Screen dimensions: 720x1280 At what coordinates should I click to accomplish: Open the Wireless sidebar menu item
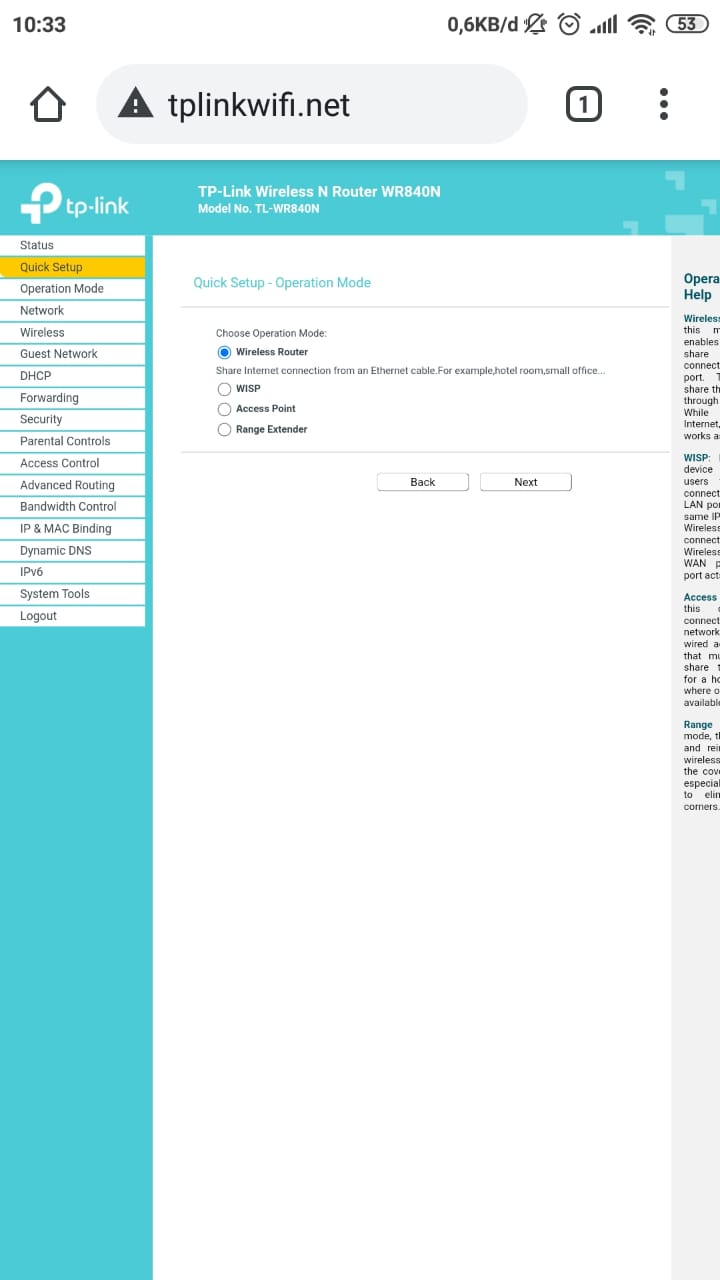click(x=72, y=332)
